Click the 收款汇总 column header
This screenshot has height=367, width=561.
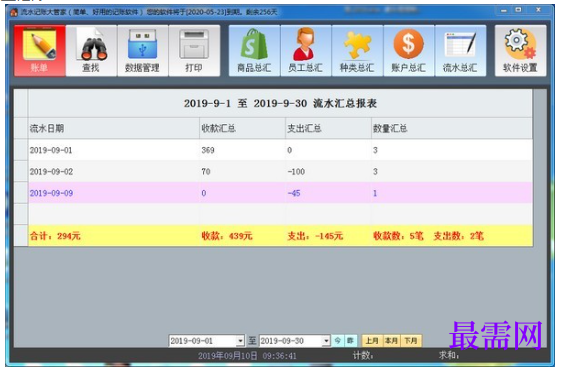[242, 128]
